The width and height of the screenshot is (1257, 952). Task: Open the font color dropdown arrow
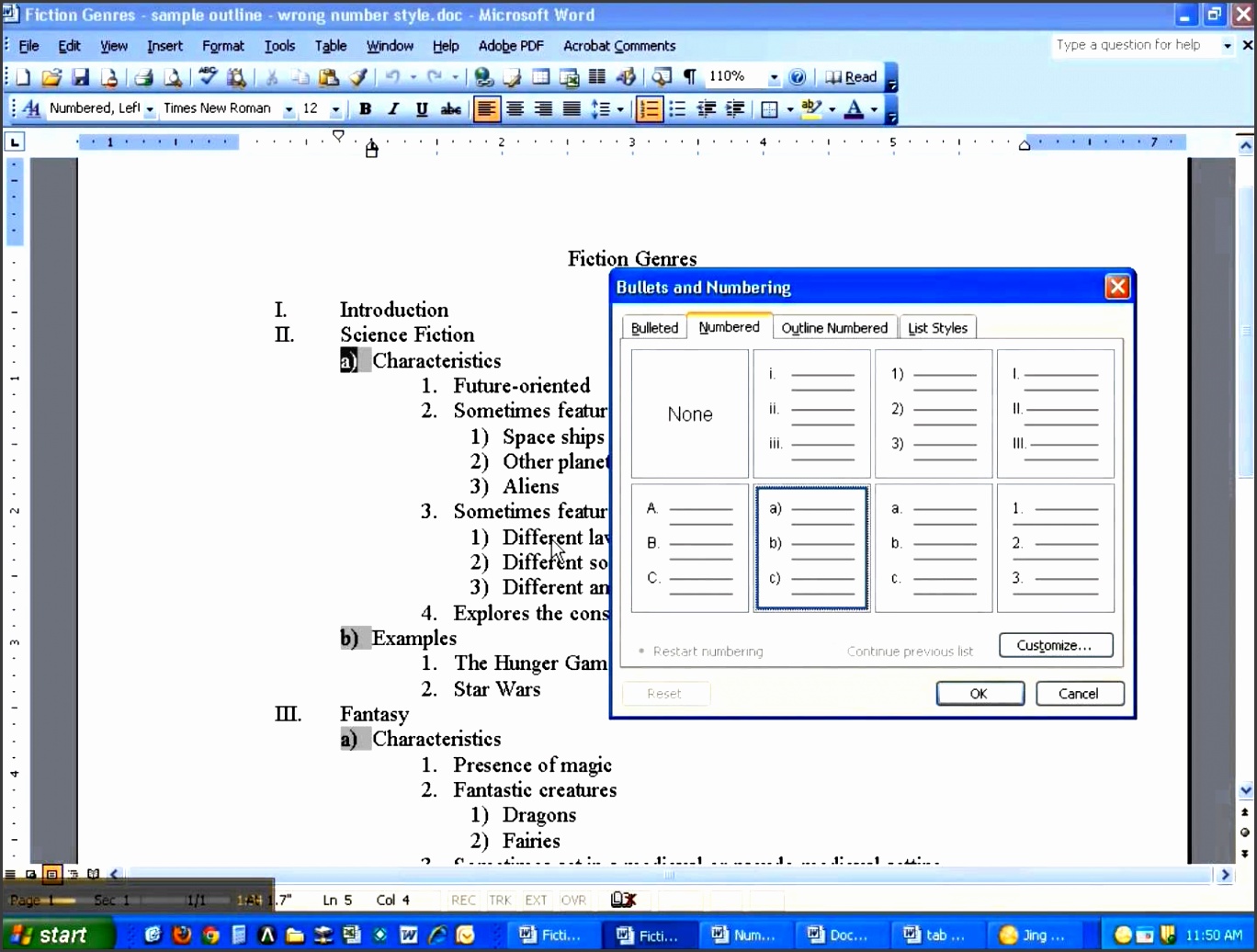873,108
